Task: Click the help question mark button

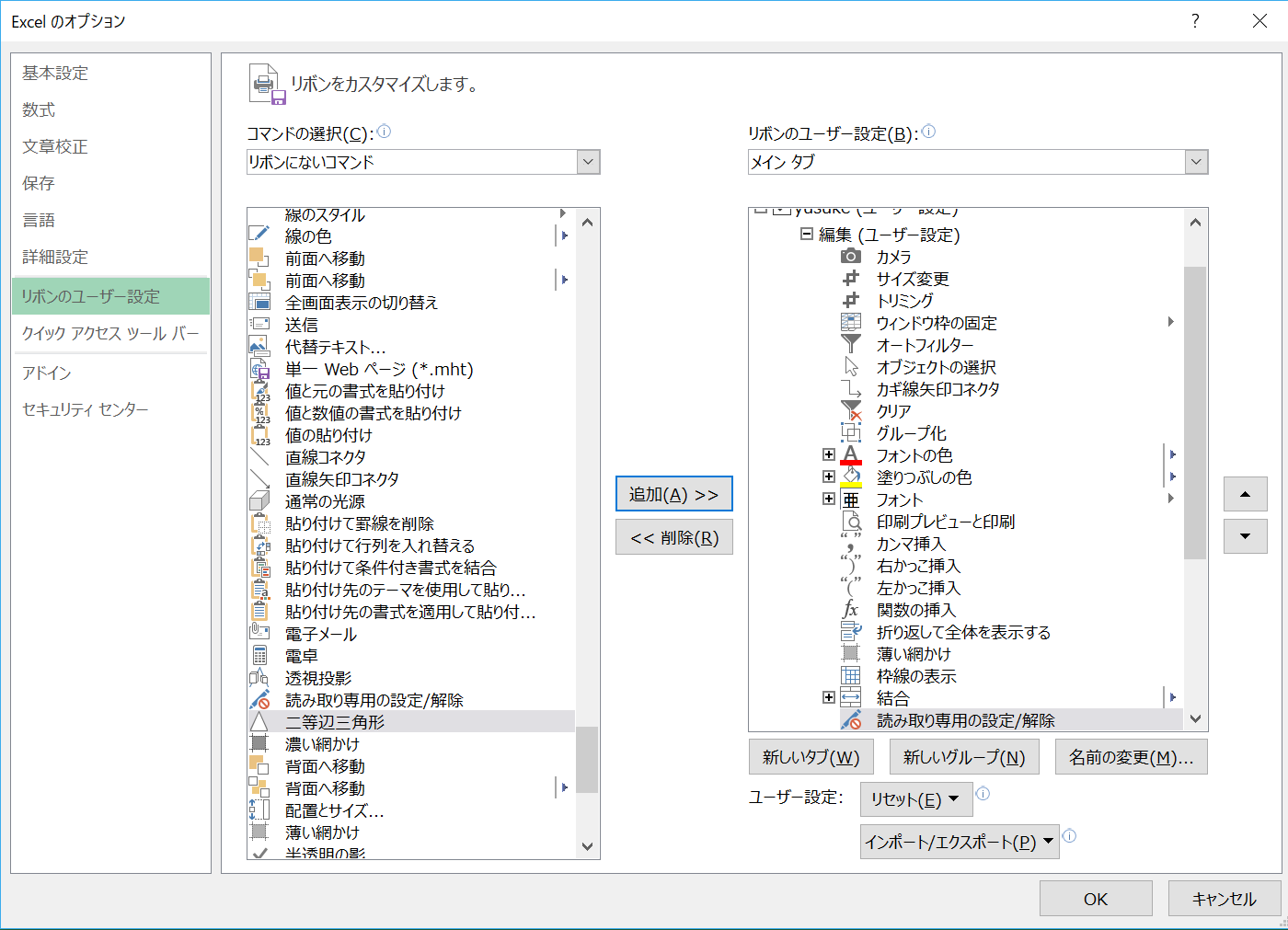Action: [x=1195, y=20]
